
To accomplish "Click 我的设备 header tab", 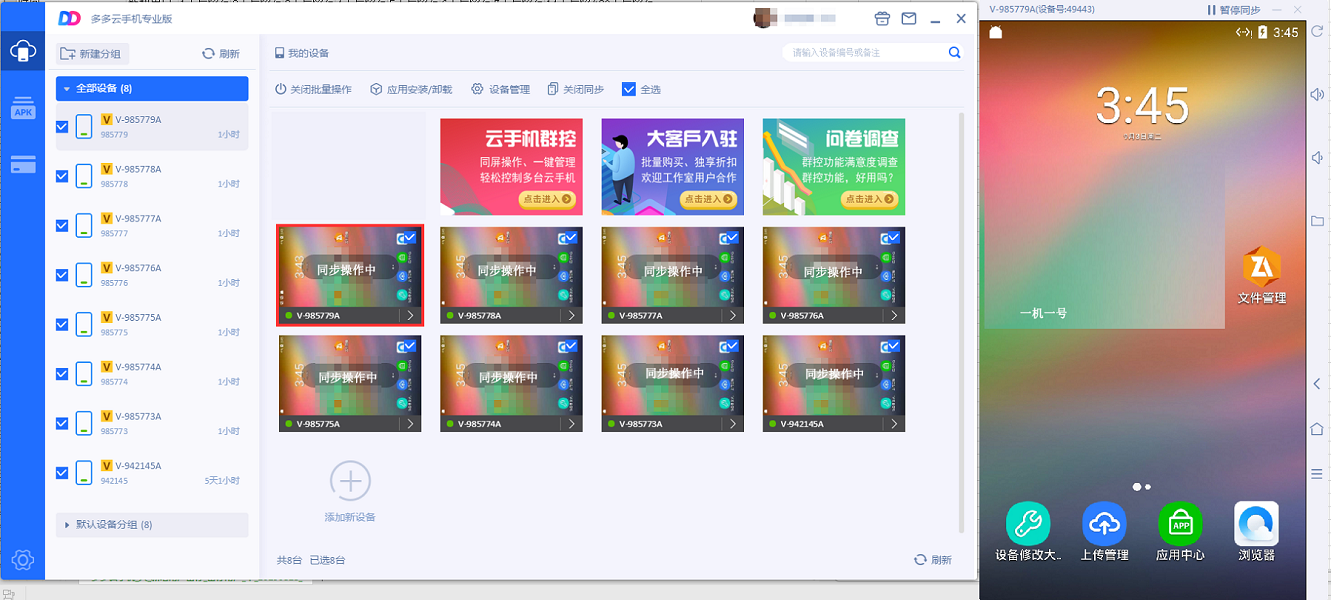I will [301, 53].
